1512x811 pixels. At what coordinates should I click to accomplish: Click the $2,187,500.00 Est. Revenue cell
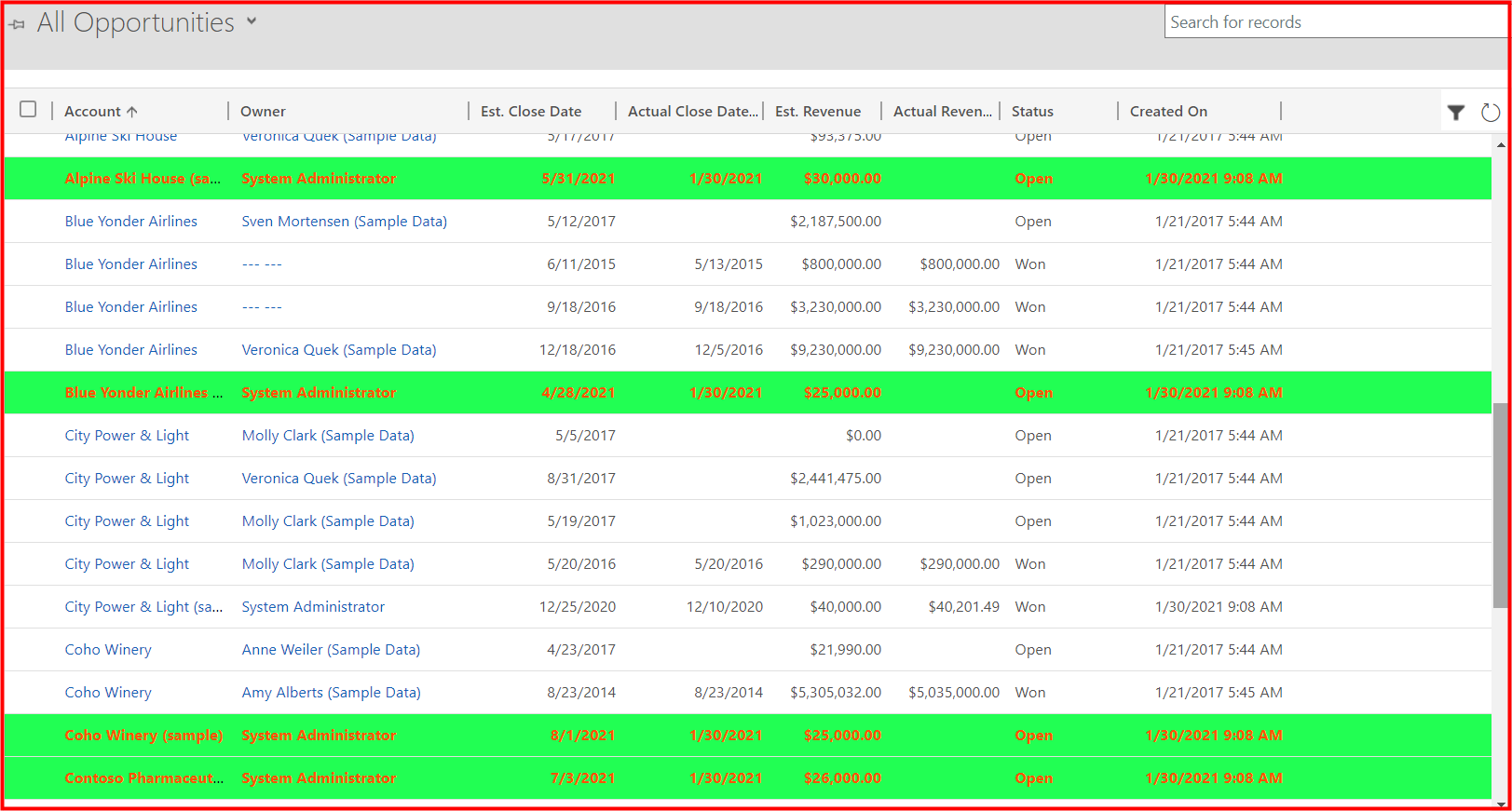tap(836, 221)
